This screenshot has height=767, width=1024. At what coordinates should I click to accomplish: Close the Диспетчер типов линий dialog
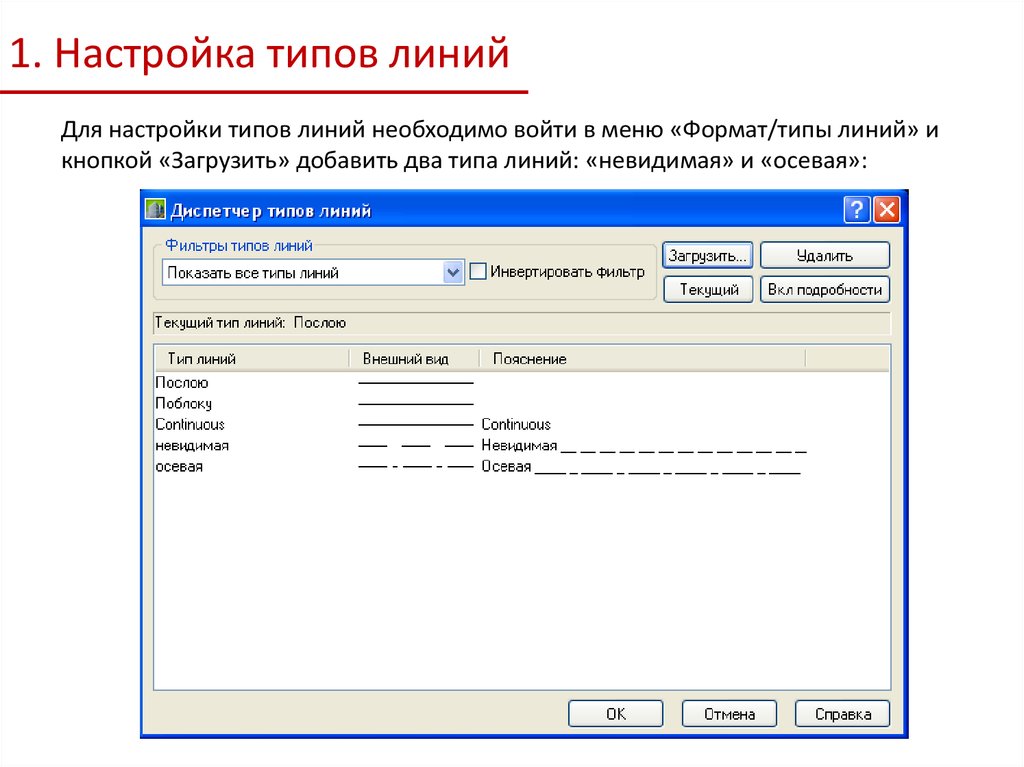pos(886,210)
